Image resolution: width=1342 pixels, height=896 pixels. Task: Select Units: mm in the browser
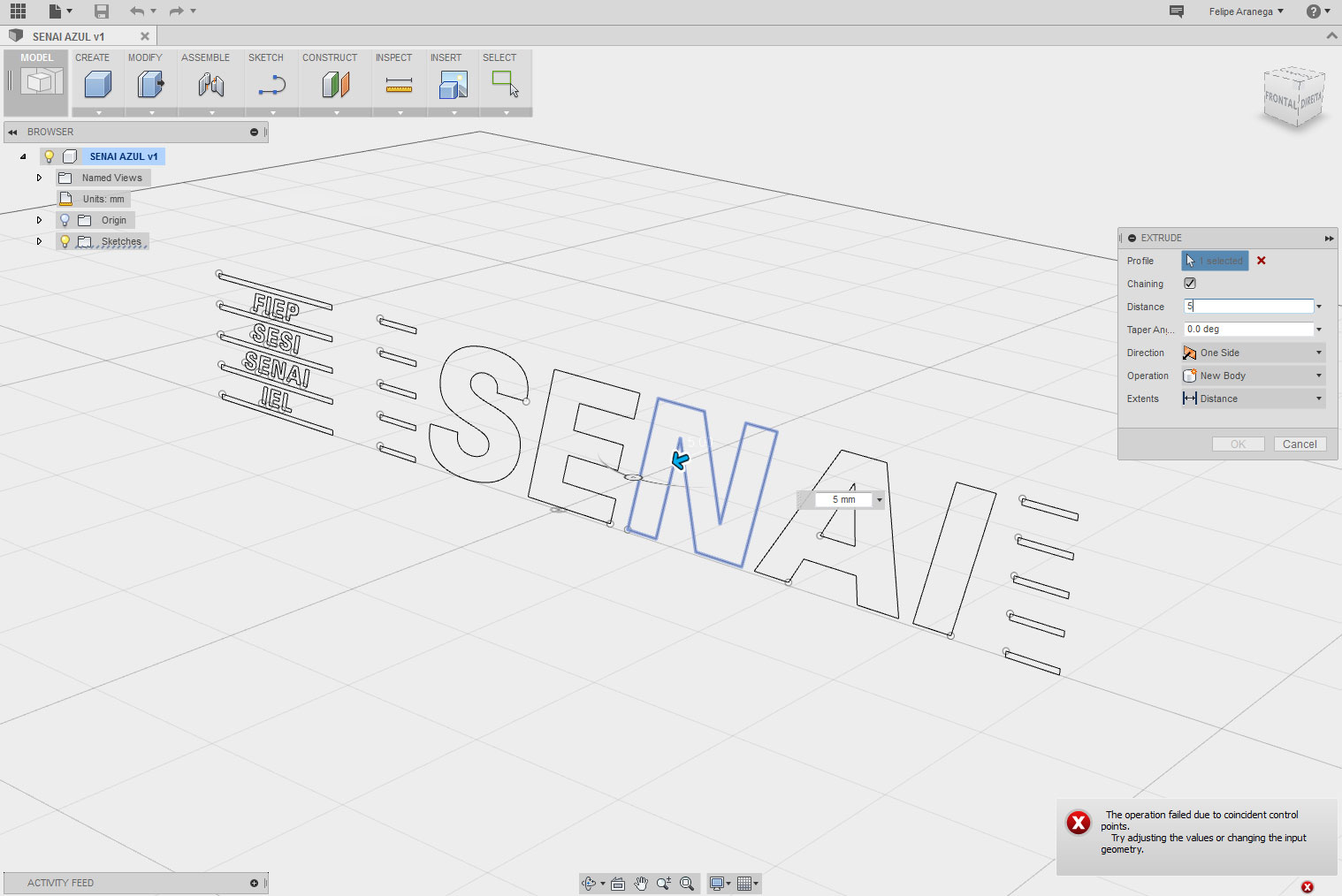[x=103, y=199]
